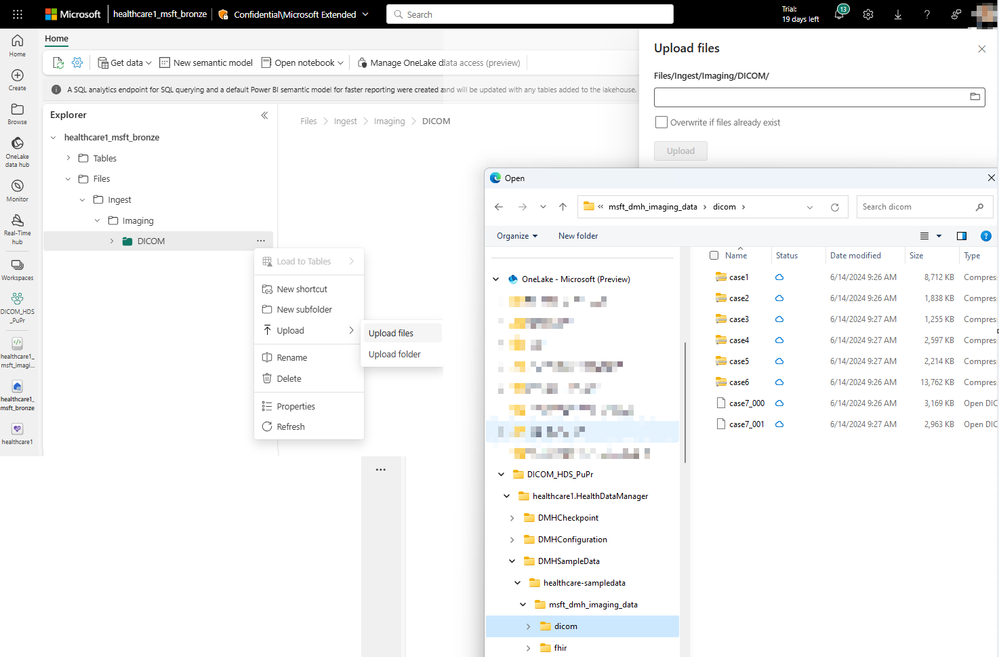The height and width of the screenshot is (657, 999).
Task: Go back in the Open dialog
Action: coord(499,207)
